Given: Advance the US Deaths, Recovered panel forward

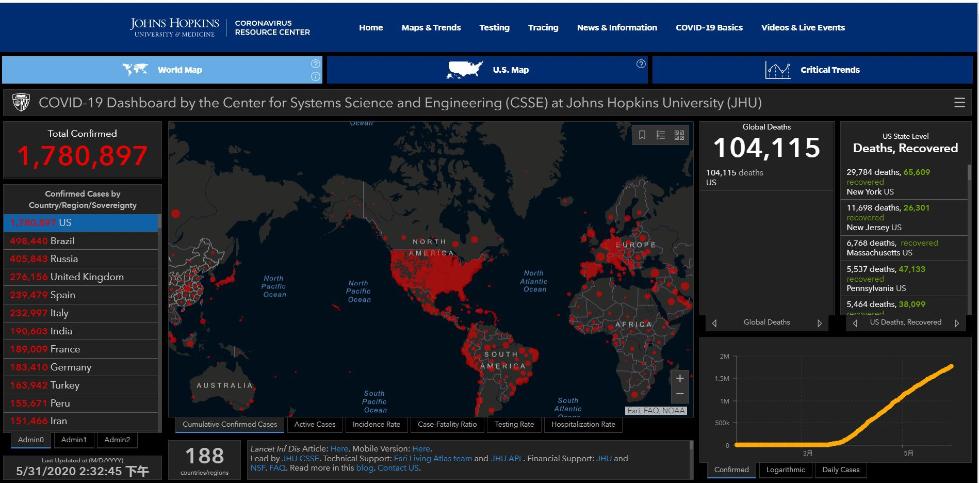Looking at the screenshot, I should tap(957, 323).
